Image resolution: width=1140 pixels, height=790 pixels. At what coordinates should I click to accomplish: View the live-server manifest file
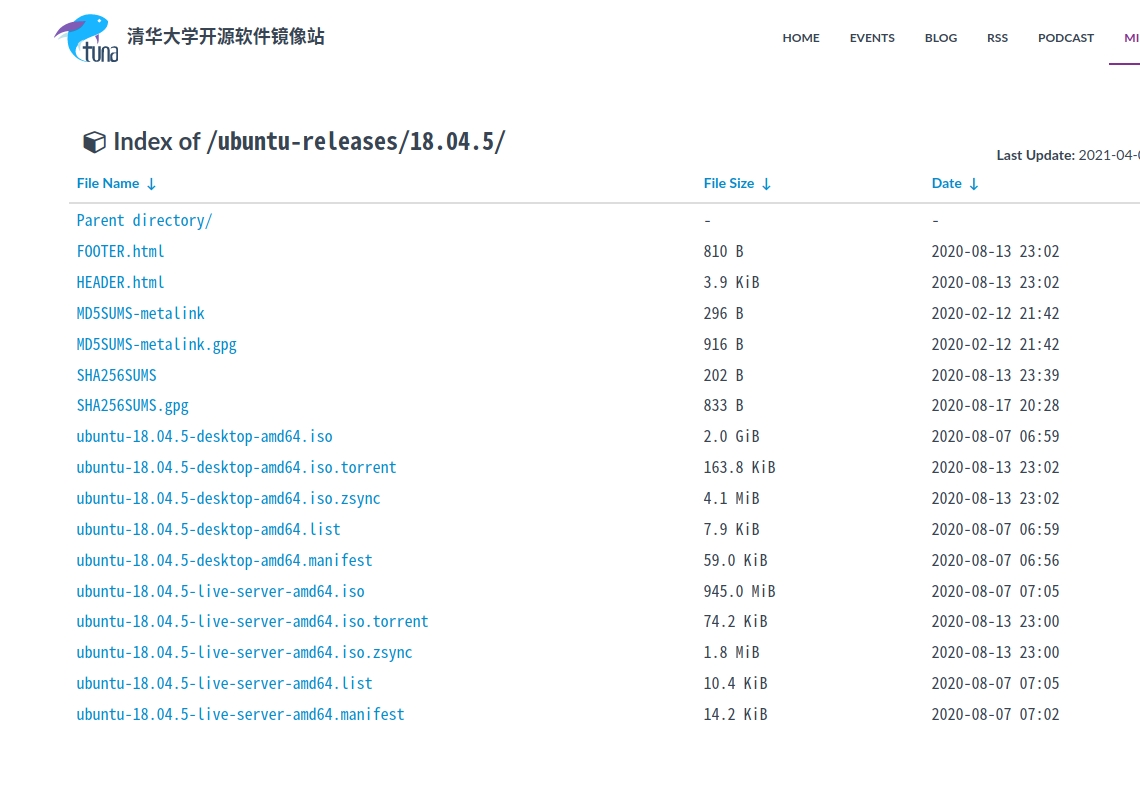pyautogui.click(x=240, y=714)
